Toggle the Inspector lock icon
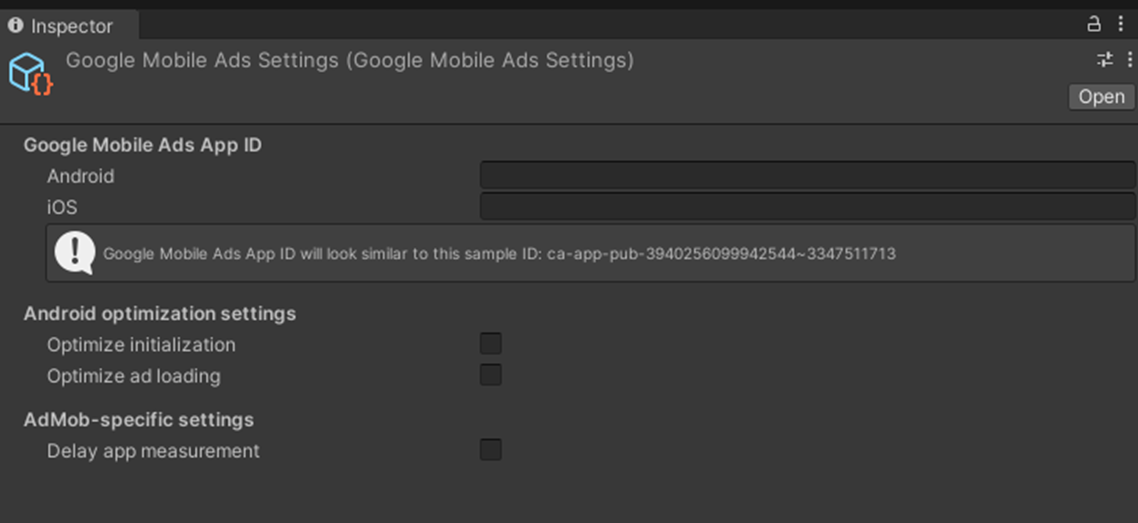Viewport: 1138px width, 523px height. pos(1094,25)
